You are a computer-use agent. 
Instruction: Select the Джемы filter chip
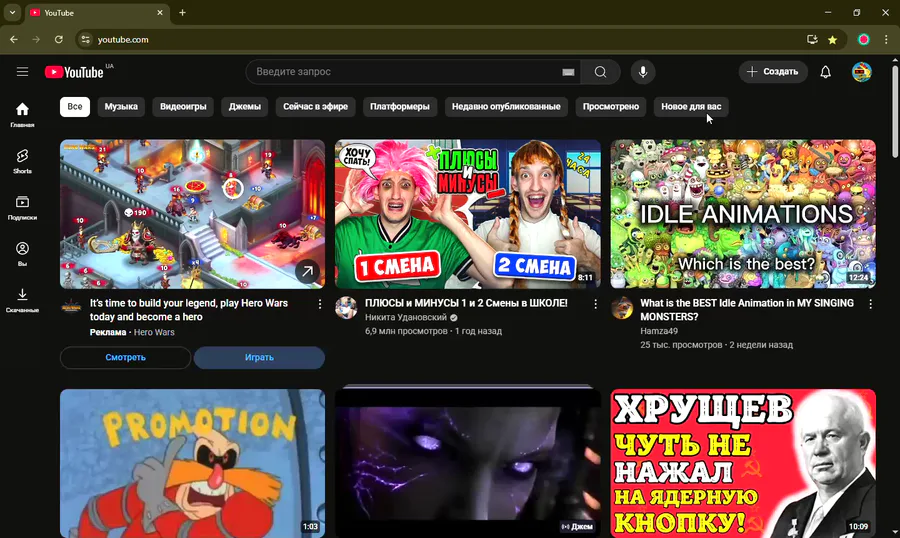245,106
